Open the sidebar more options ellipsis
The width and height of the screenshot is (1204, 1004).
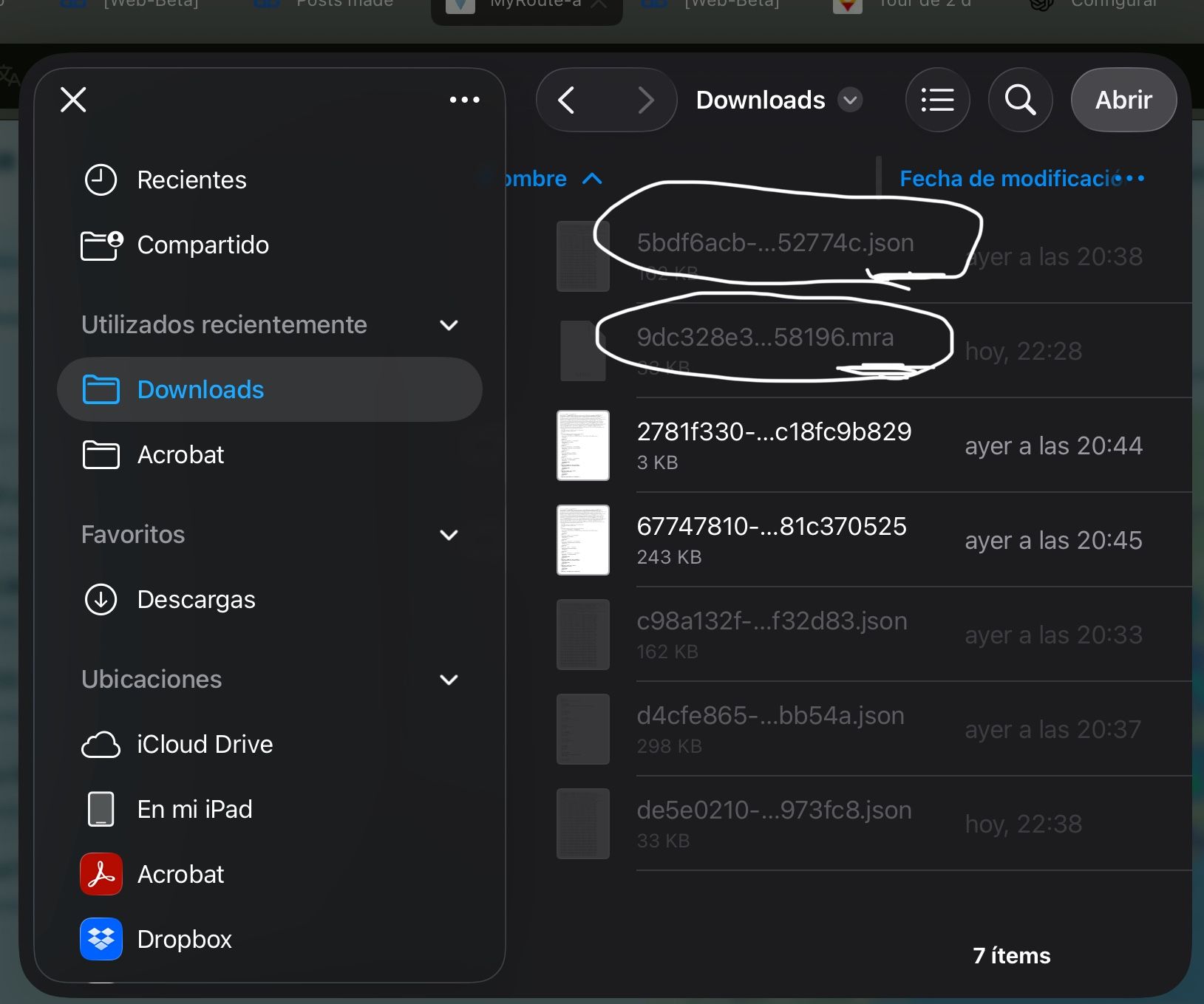[x=465, y=100]
